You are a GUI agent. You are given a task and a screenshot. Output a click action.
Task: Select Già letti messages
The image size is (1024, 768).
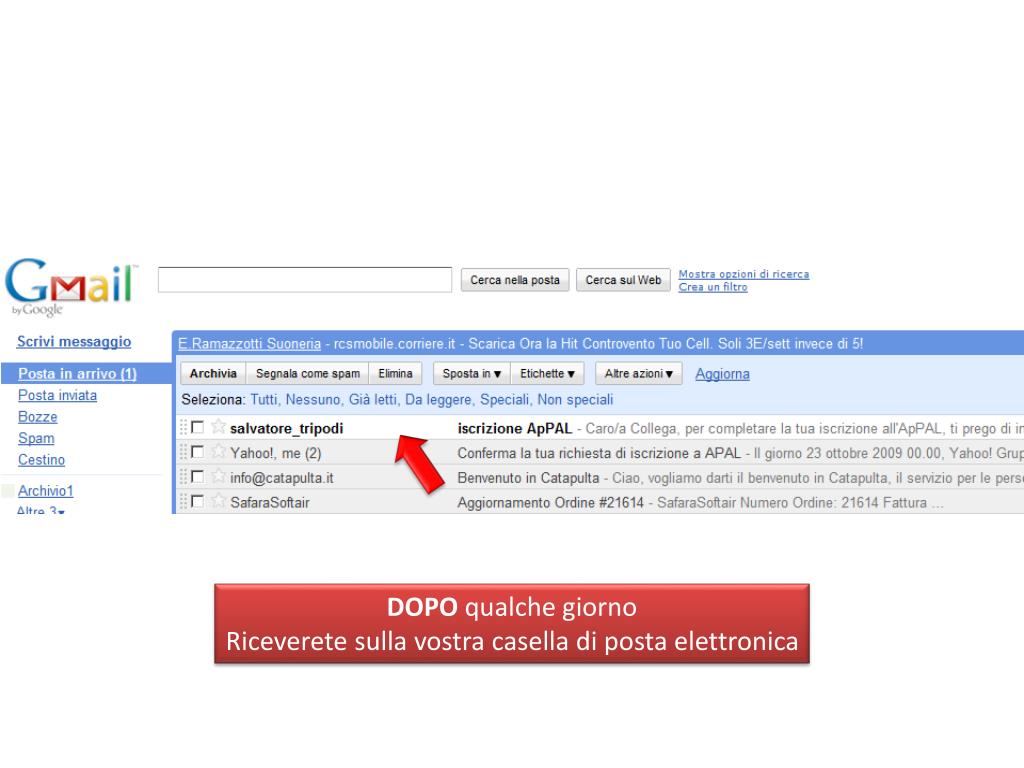(x=372, y=400)
